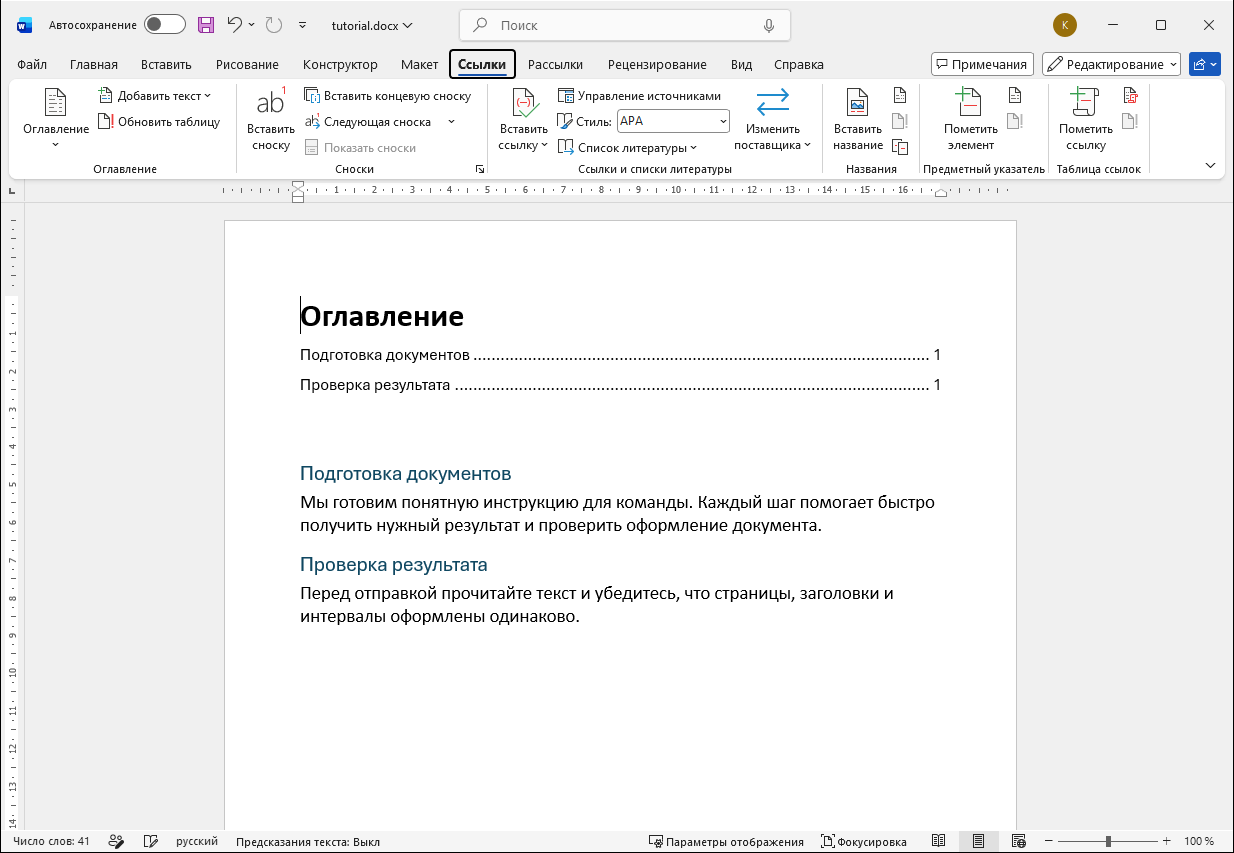Click Вставить концевую сноску
Image resolution: width=1234 pixels, height=853 pixels.
(x=387, y=96)
